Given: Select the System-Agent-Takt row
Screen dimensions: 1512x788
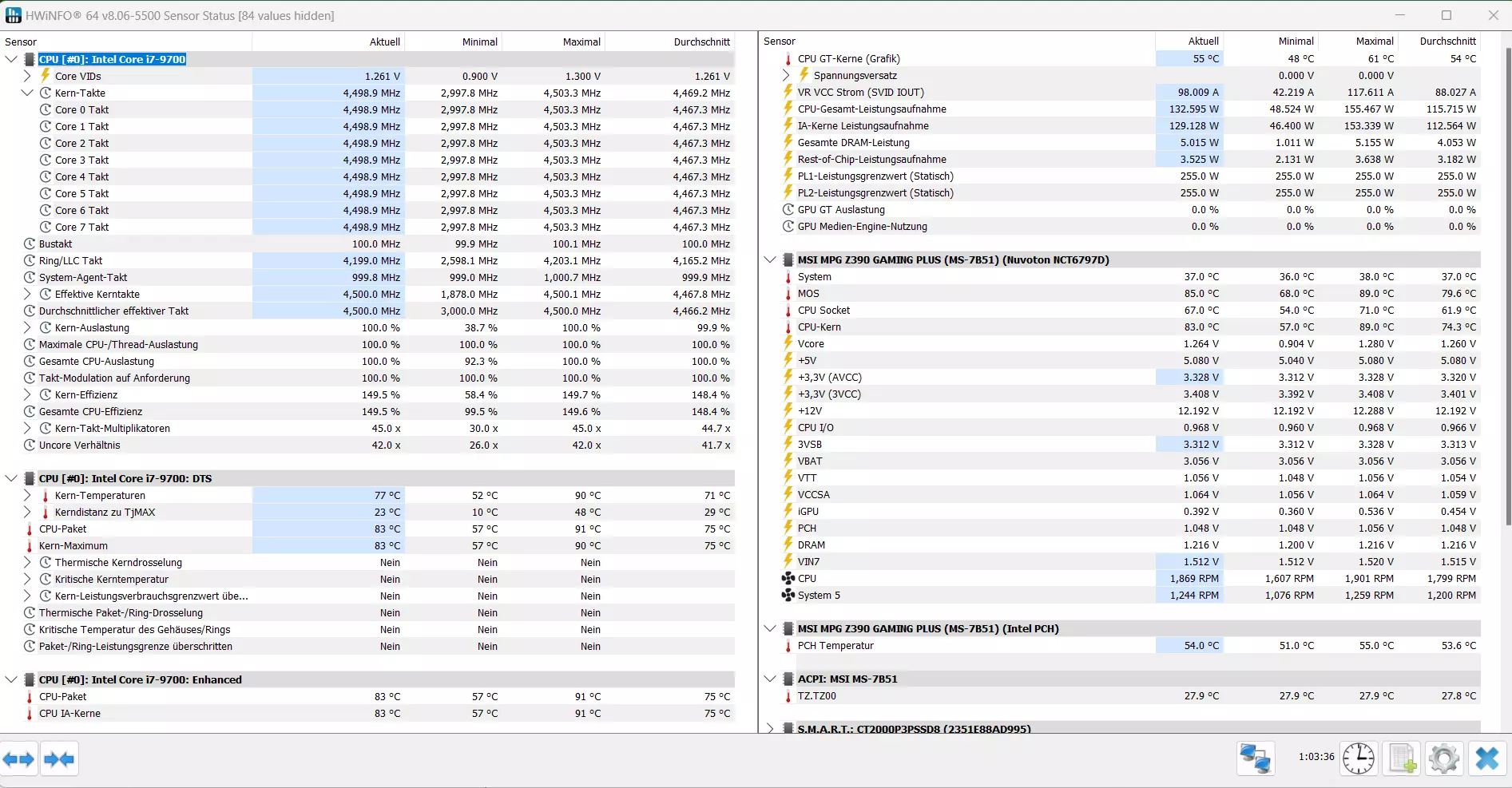Looking at the screenshot, I should point(378,277).
